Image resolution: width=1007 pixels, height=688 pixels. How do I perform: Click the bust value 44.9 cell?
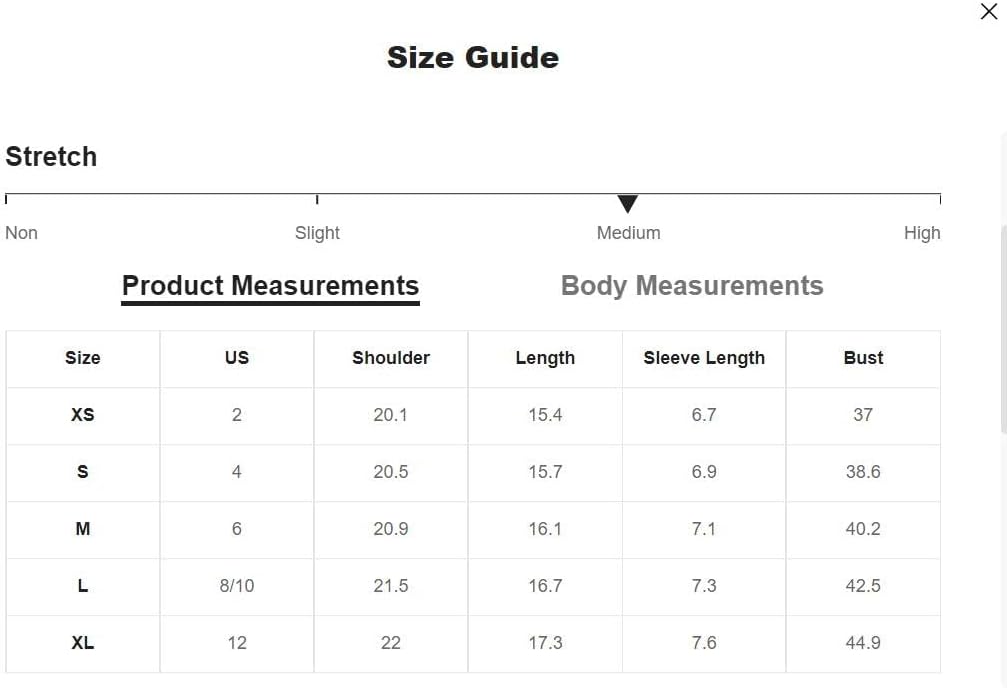(x=863, y=643)
